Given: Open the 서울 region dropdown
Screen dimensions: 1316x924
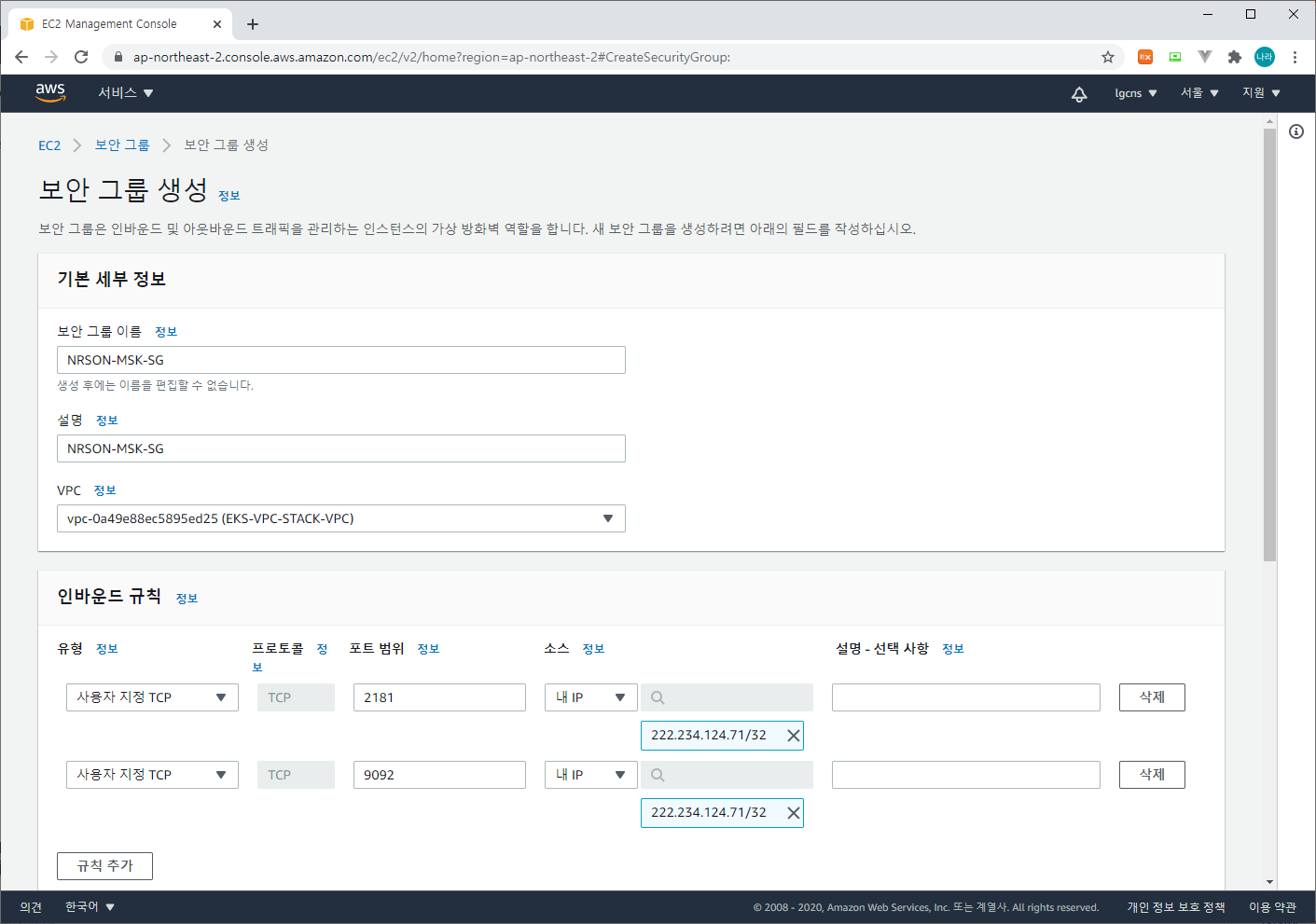Looking at the screenshot, I should pos(1199,93).
